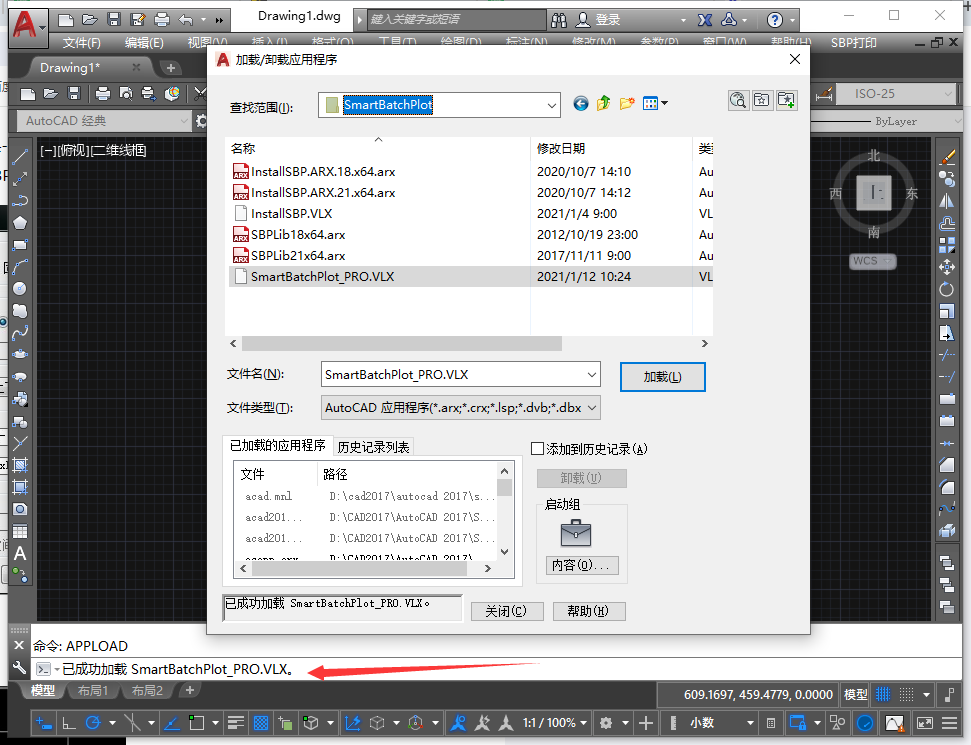Click the New drawing icon in quick access toolbar
Screen dimensions: 971x745
(x=66, y=20)
